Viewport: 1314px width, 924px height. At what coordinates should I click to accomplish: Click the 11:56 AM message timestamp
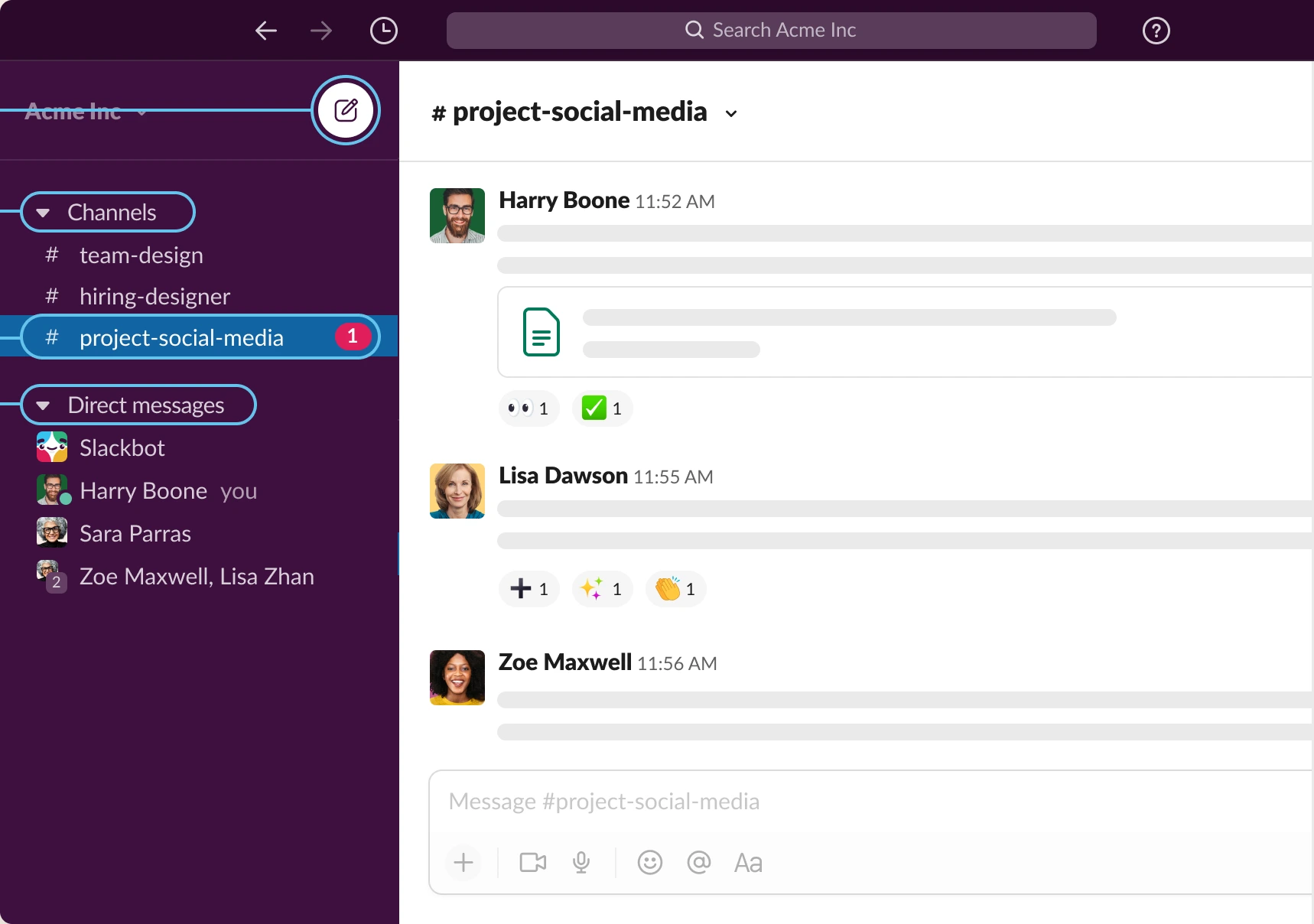click(x=677, y=664)
